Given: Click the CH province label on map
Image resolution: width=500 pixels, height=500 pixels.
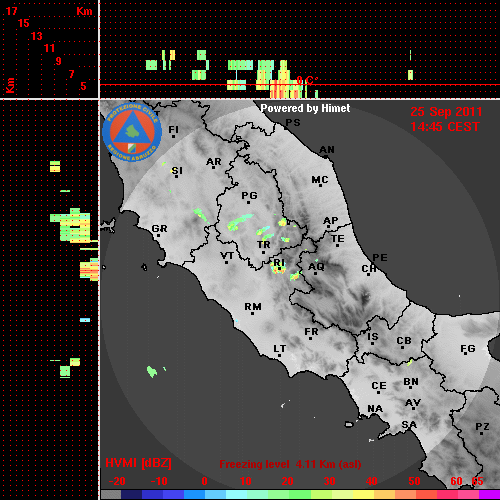Looking at the screenshot, I should pyautogui.click(x=369, y=268).
